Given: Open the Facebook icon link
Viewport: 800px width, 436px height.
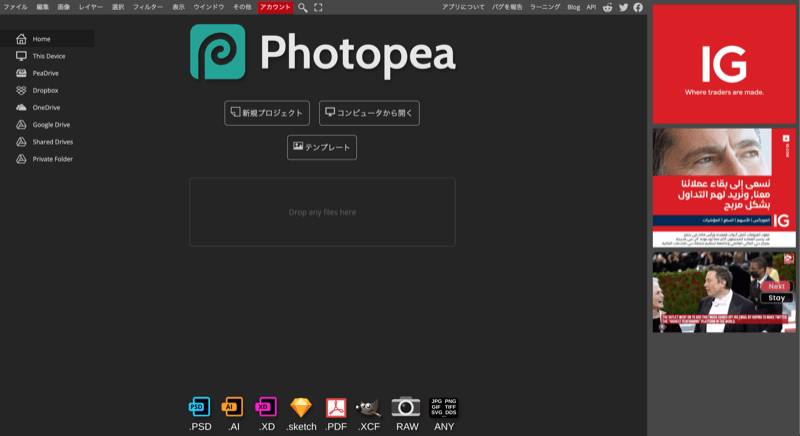Looking at the screenshot, I should coord(638,7).
